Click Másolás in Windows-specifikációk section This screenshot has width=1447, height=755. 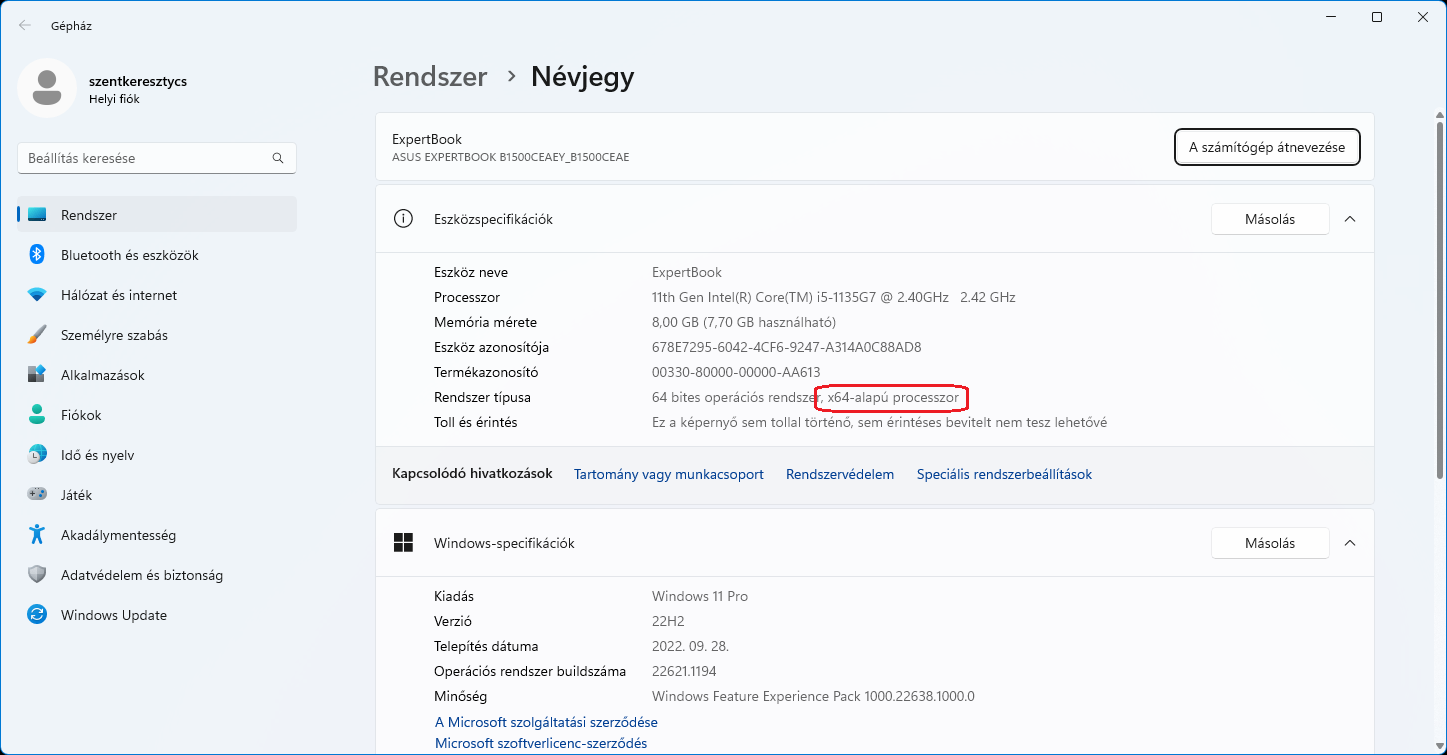[1270, 543]
